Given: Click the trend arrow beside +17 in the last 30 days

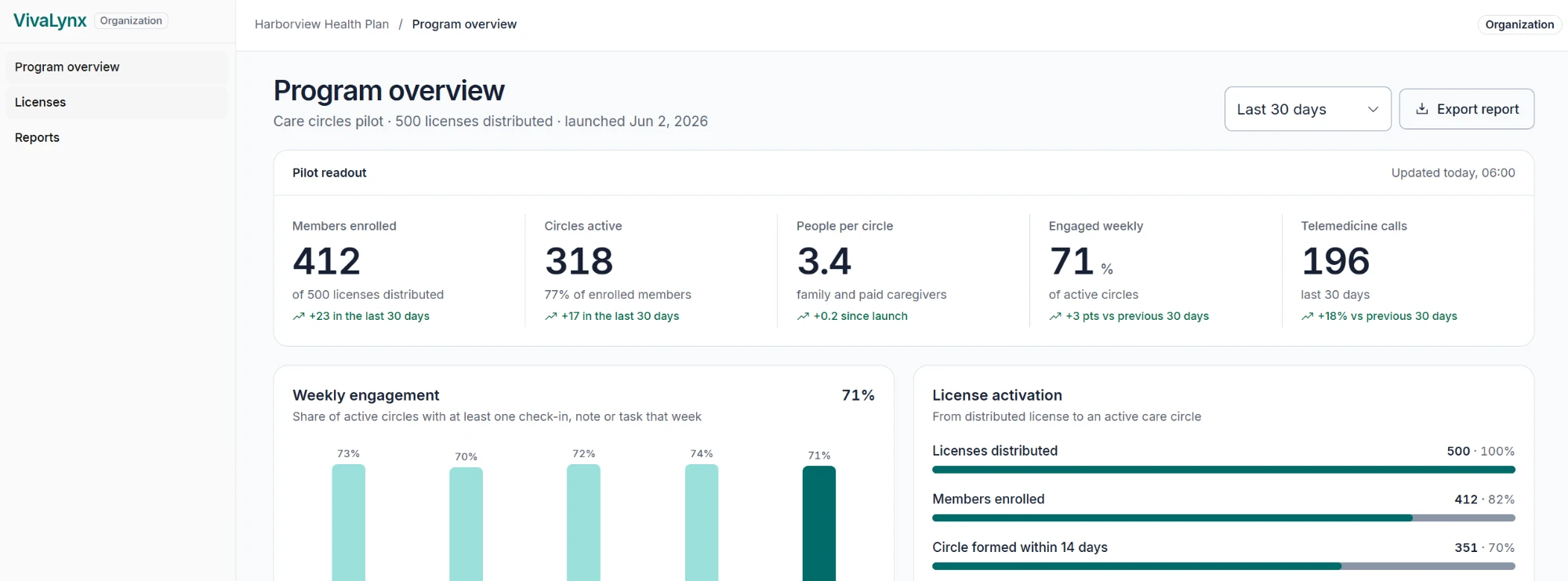Looking at the screenshot, I should [x=551, y=316].
